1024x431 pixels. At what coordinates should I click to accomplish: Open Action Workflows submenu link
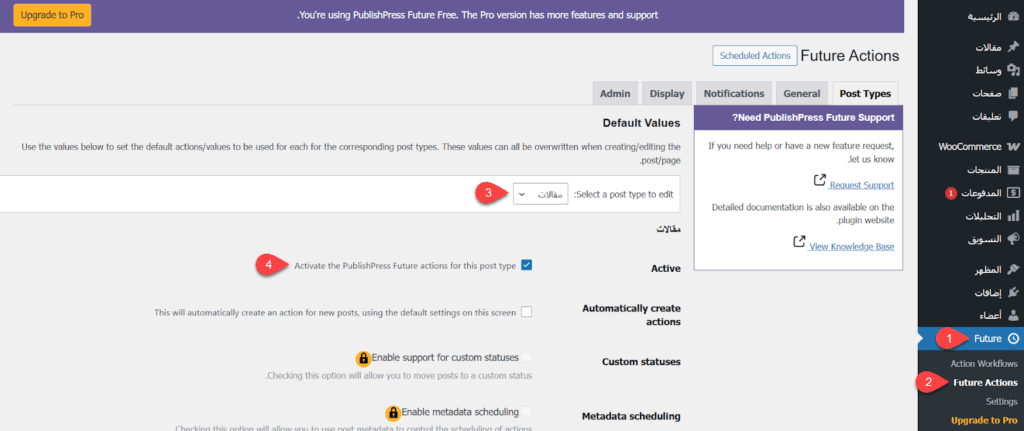tap(983, 363)
